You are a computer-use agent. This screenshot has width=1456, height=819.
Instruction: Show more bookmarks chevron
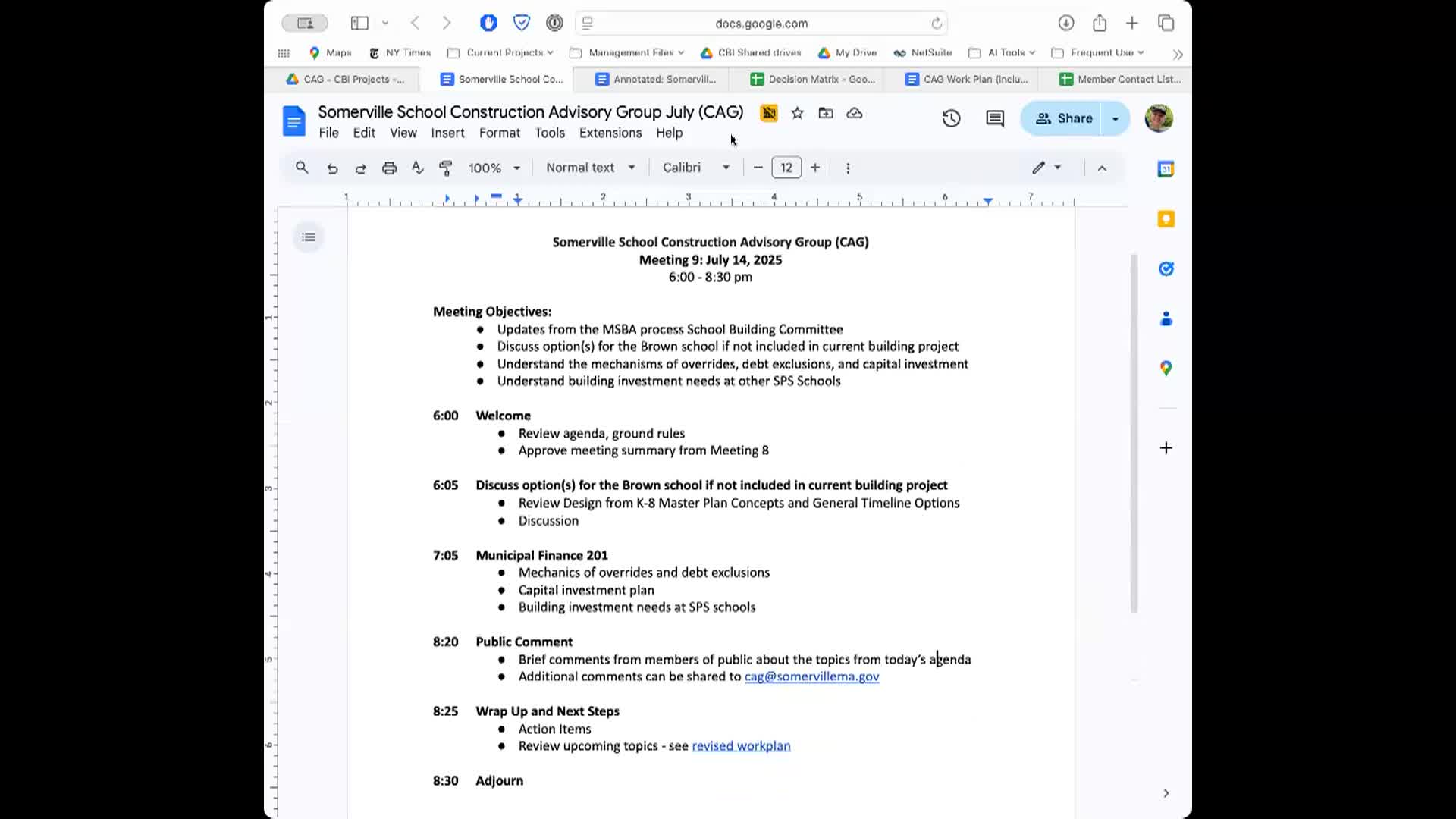click(1178, 54)
